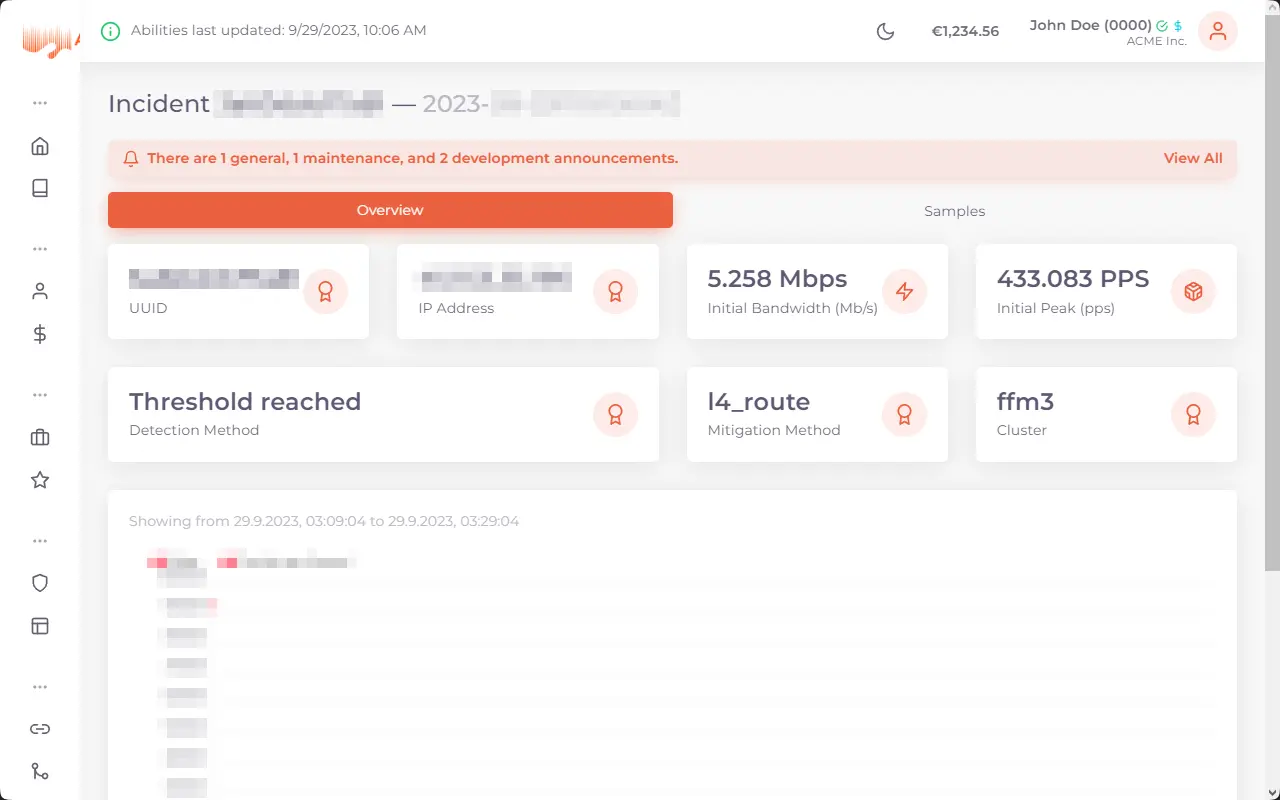Image resolution: width=1280 pixels, height=800 pixels.
Task: Click the profile avatar in top right
Action: (1217, 31)
